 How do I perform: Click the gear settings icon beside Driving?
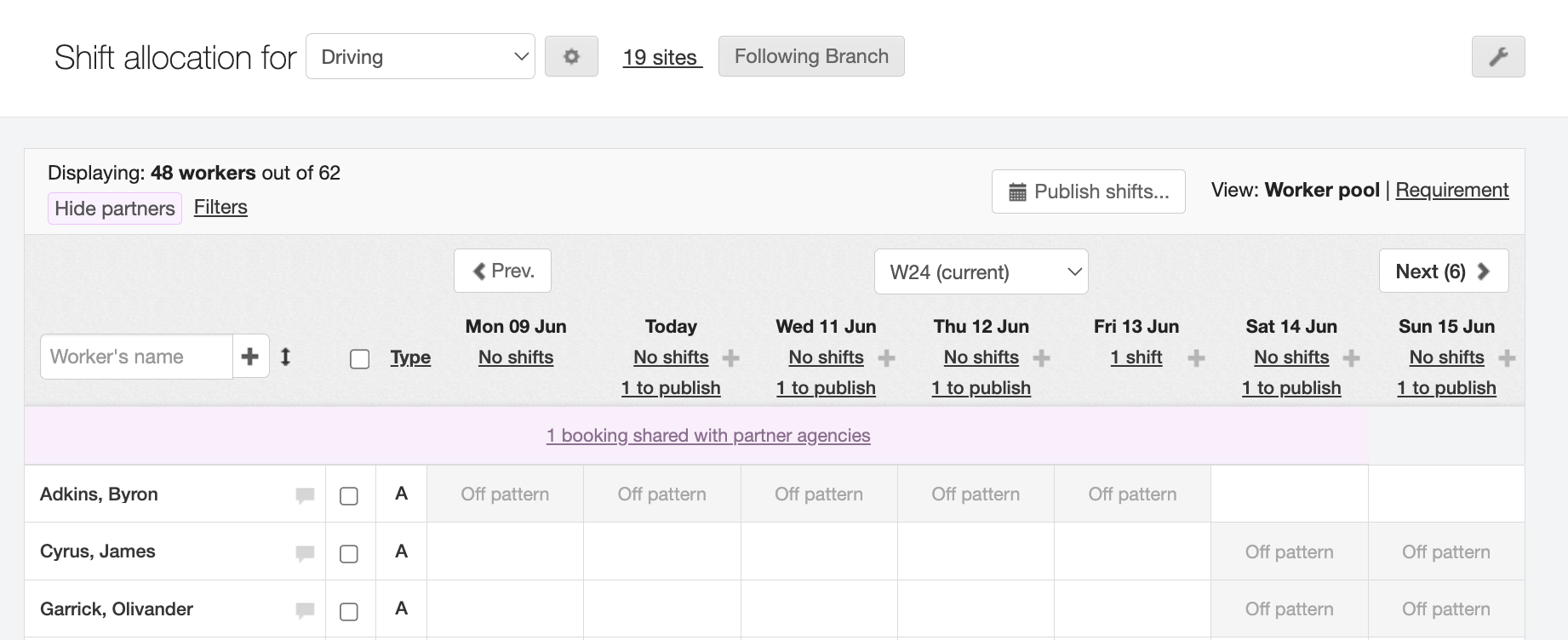(x=571, y=56)
